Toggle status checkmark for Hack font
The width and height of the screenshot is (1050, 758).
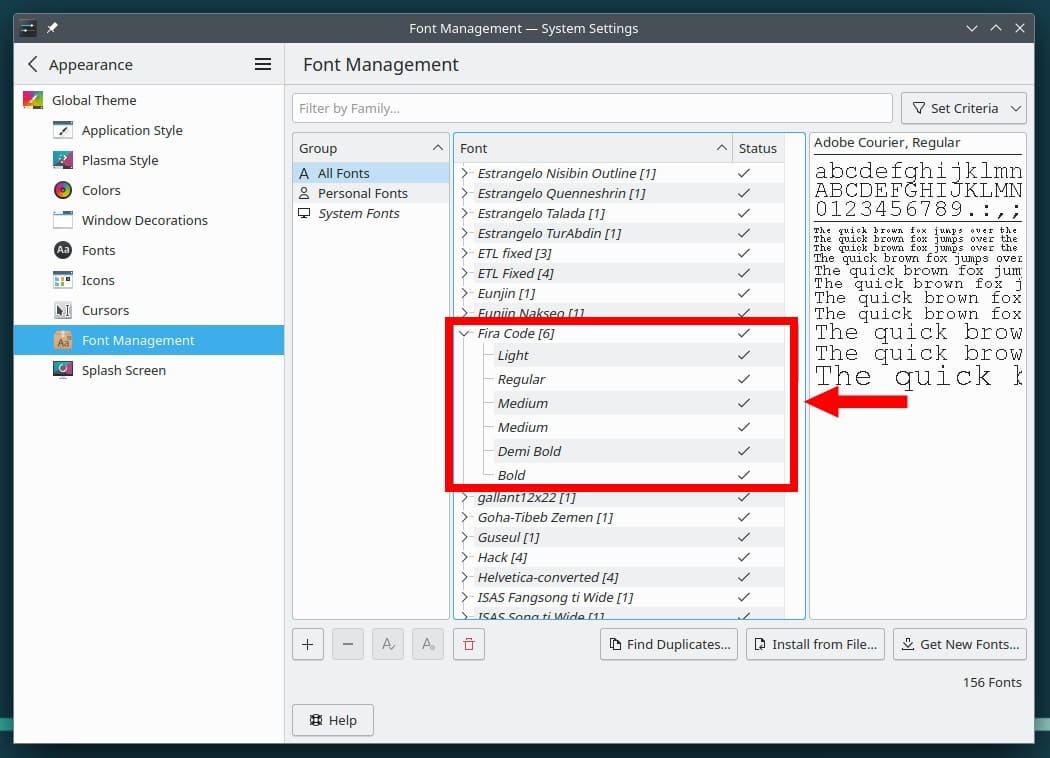(743, 557)
